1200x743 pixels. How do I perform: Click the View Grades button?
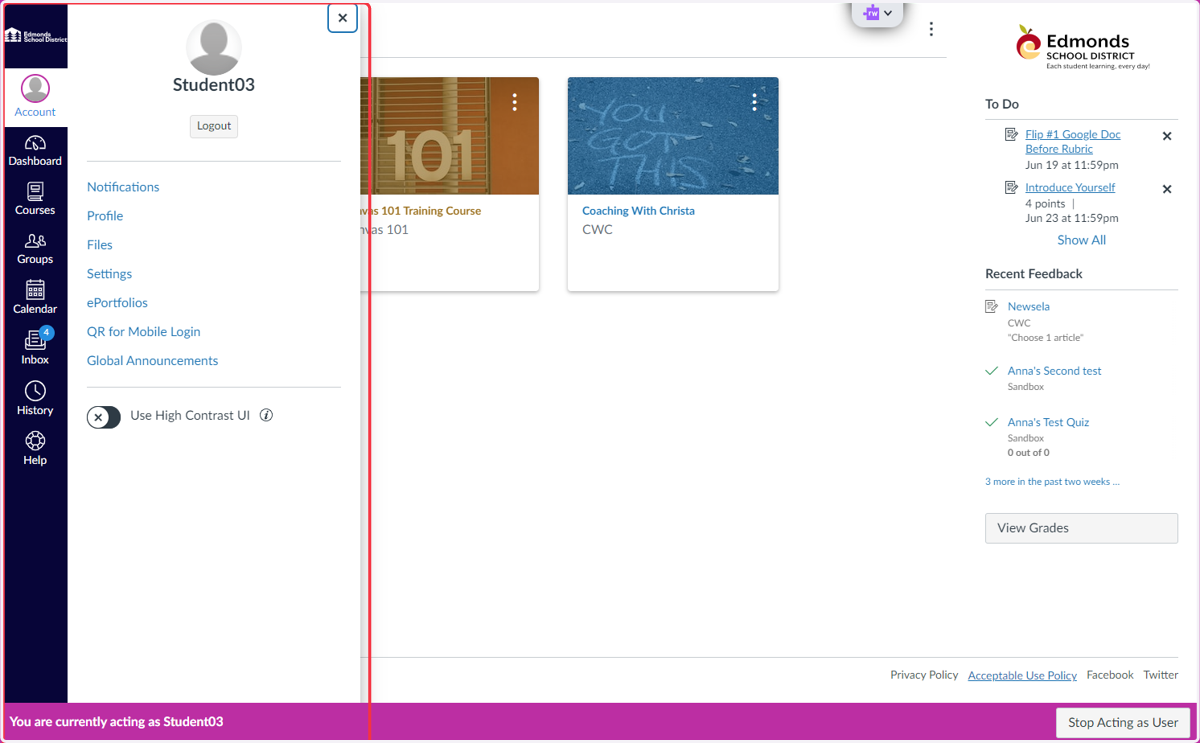click(x=1081, y=528)
